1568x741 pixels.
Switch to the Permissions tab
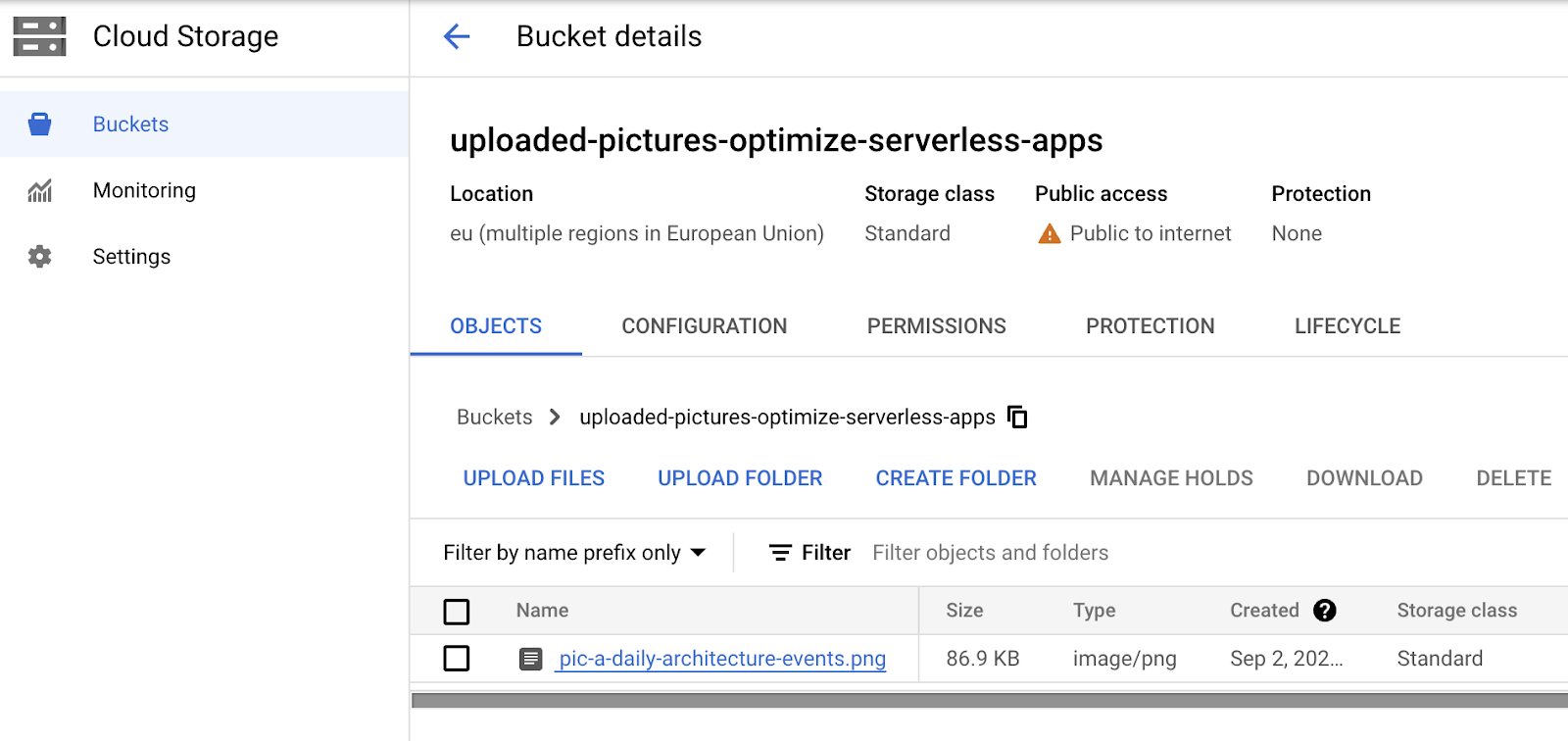pos(936,326)
